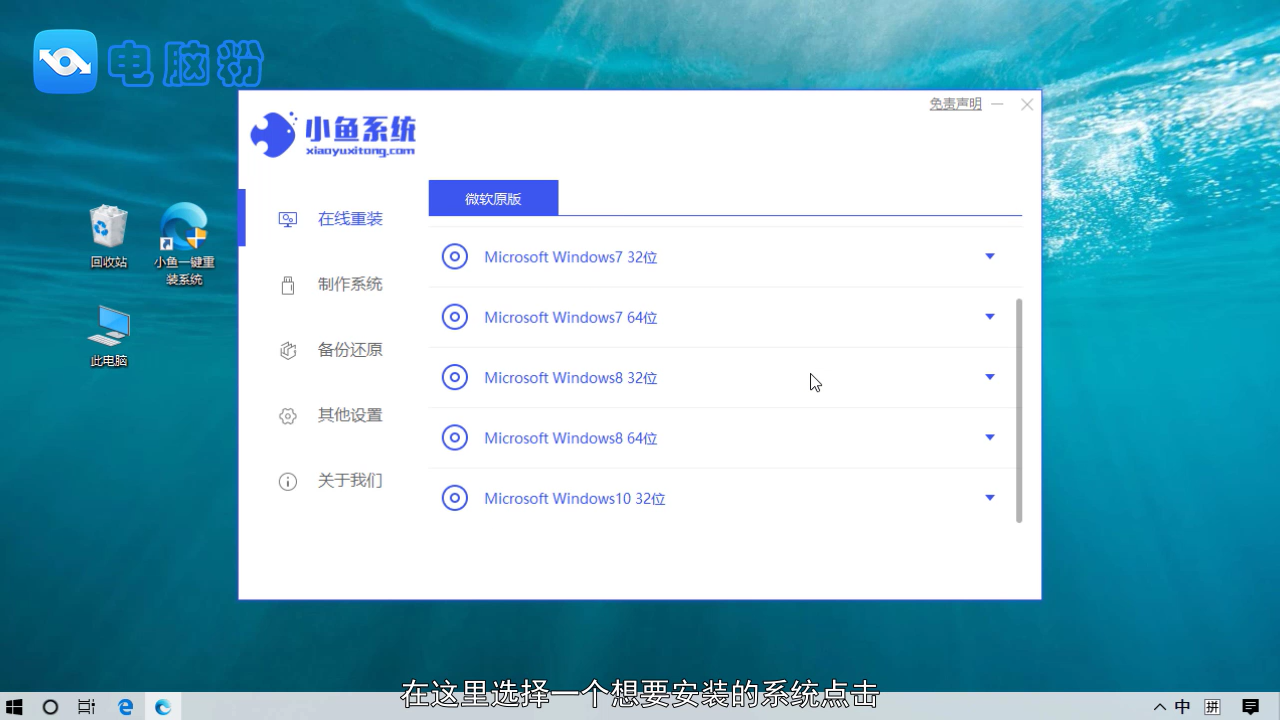Show hidden tray icons arrow
This screenshot has width=1280, height=720.
point(1159,707)
